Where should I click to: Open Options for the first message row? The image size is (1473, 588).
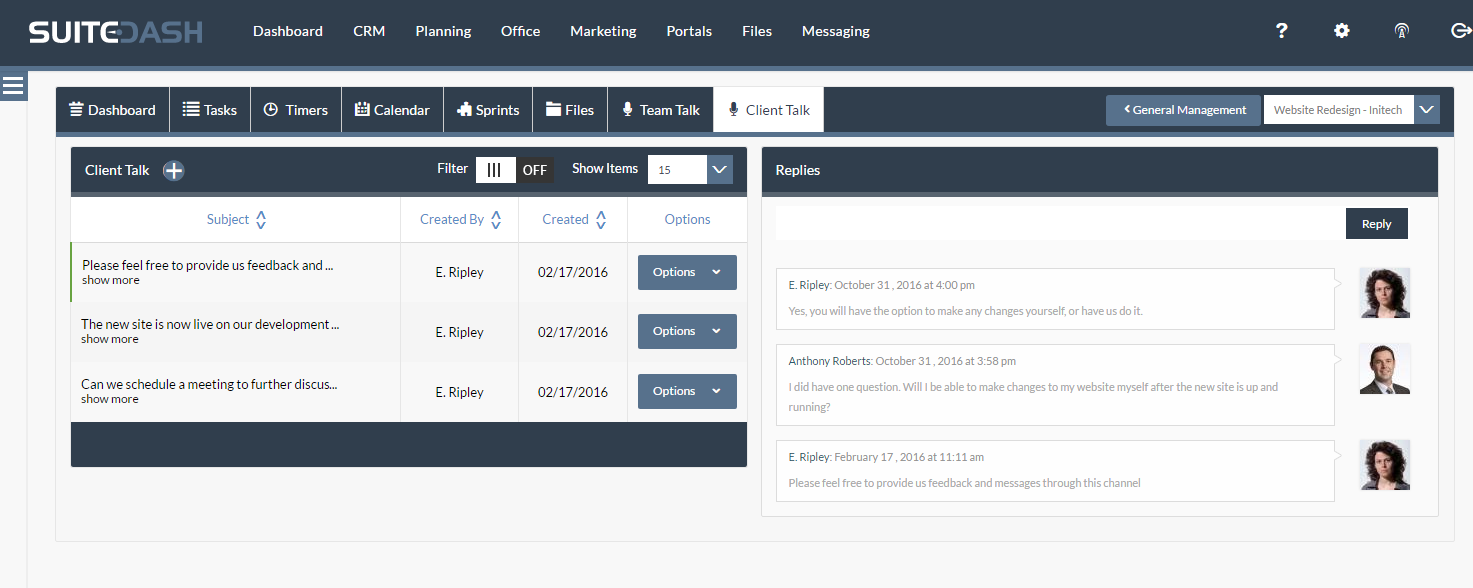coord(687,272)
